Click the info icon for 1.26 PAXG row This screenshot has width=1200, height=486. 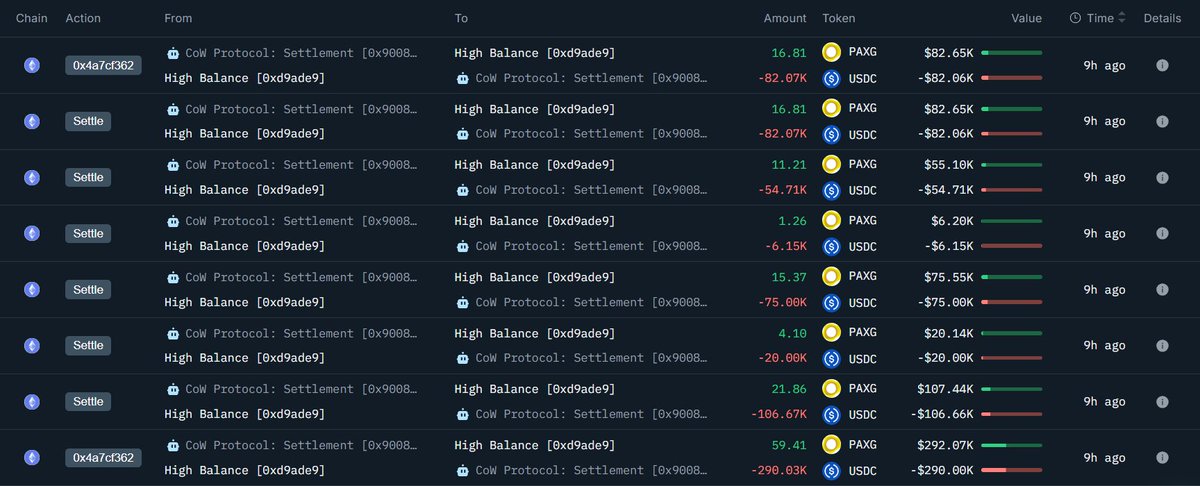point(1162,233)
